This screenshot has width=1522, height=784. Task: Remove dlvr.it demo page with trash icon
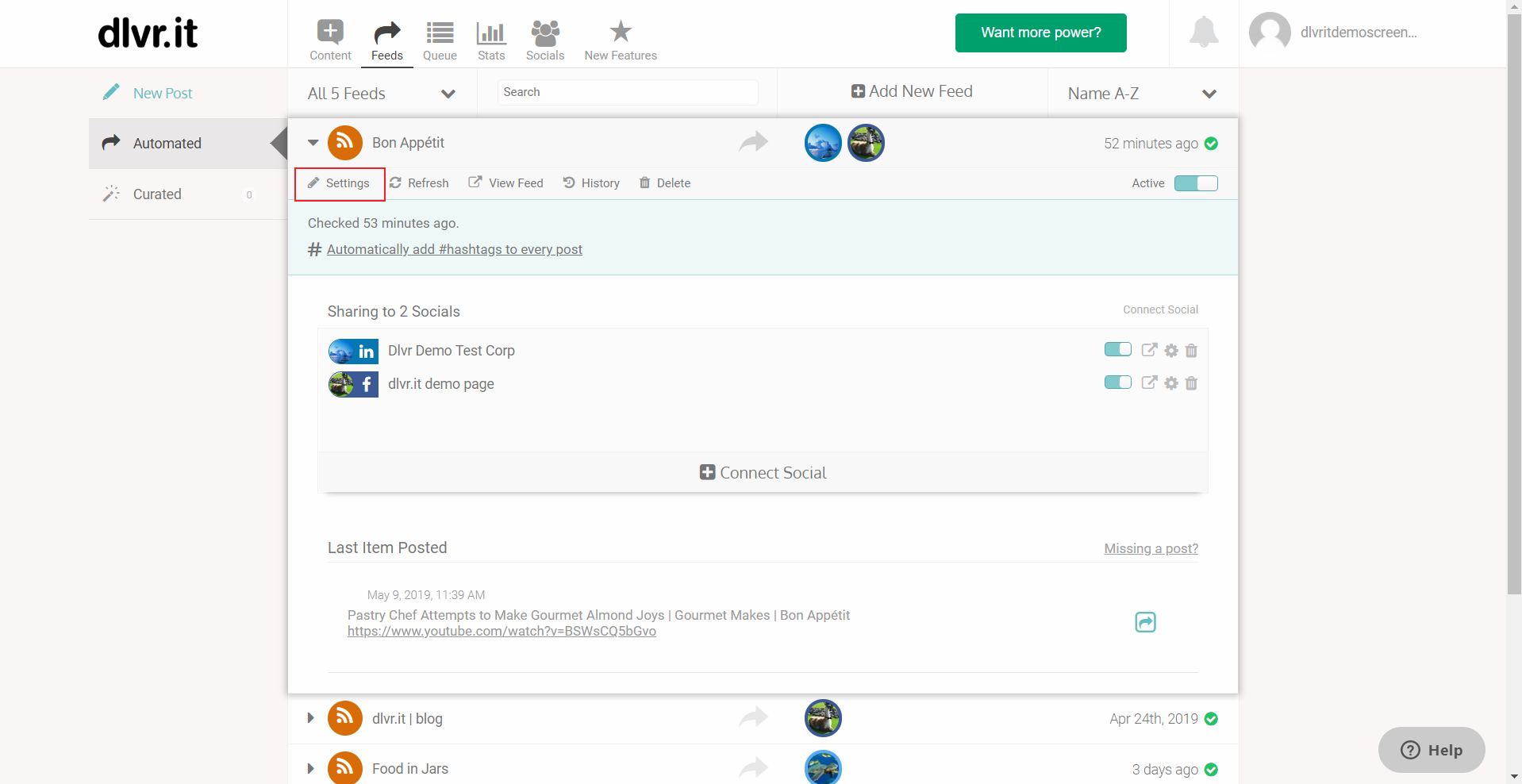pos(1191,383)
